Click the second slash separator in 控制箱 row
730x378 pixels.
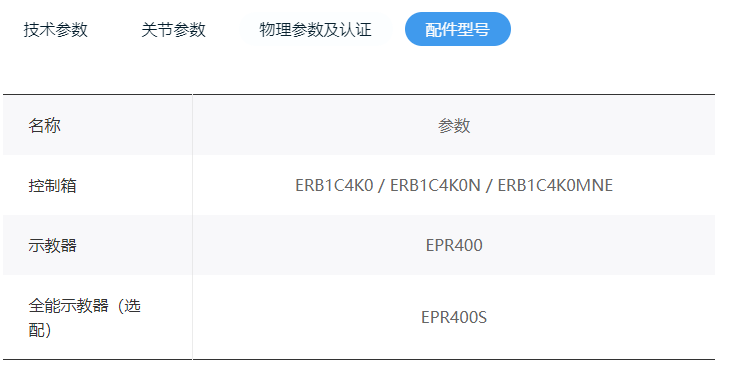[x=489, y=186]
